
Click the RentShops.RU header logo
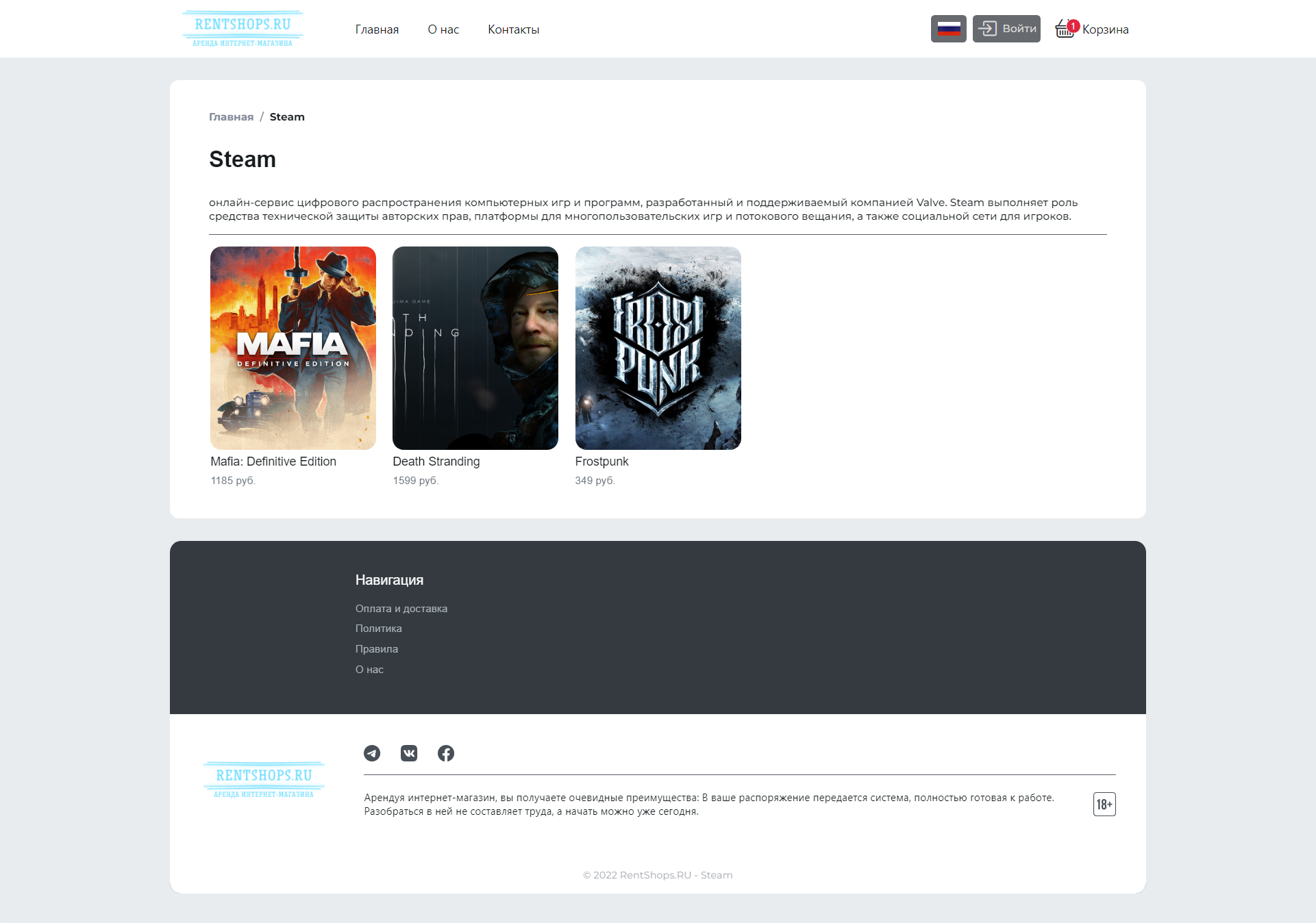(243, 29)
